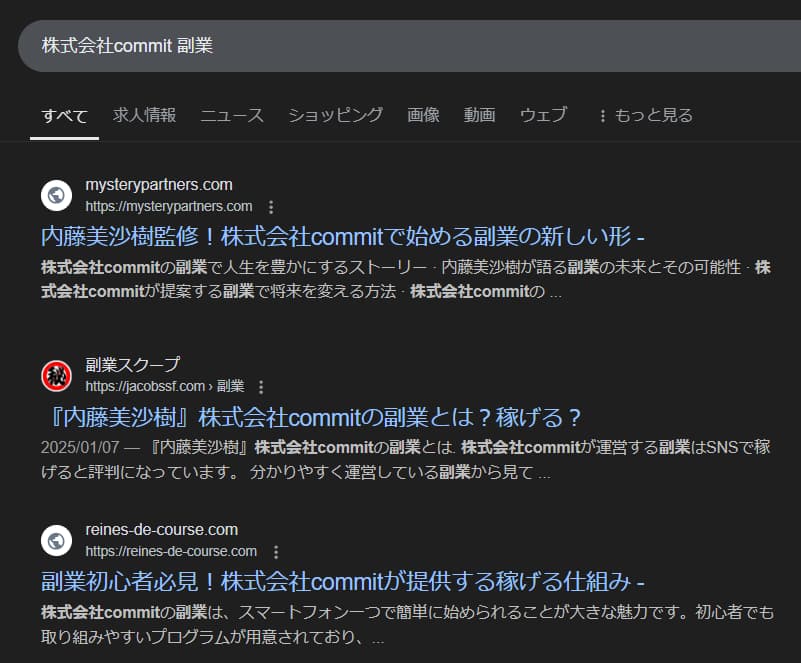Open the 動画 tab
Viewport: 801px width, 663px height.
point(480,115)
